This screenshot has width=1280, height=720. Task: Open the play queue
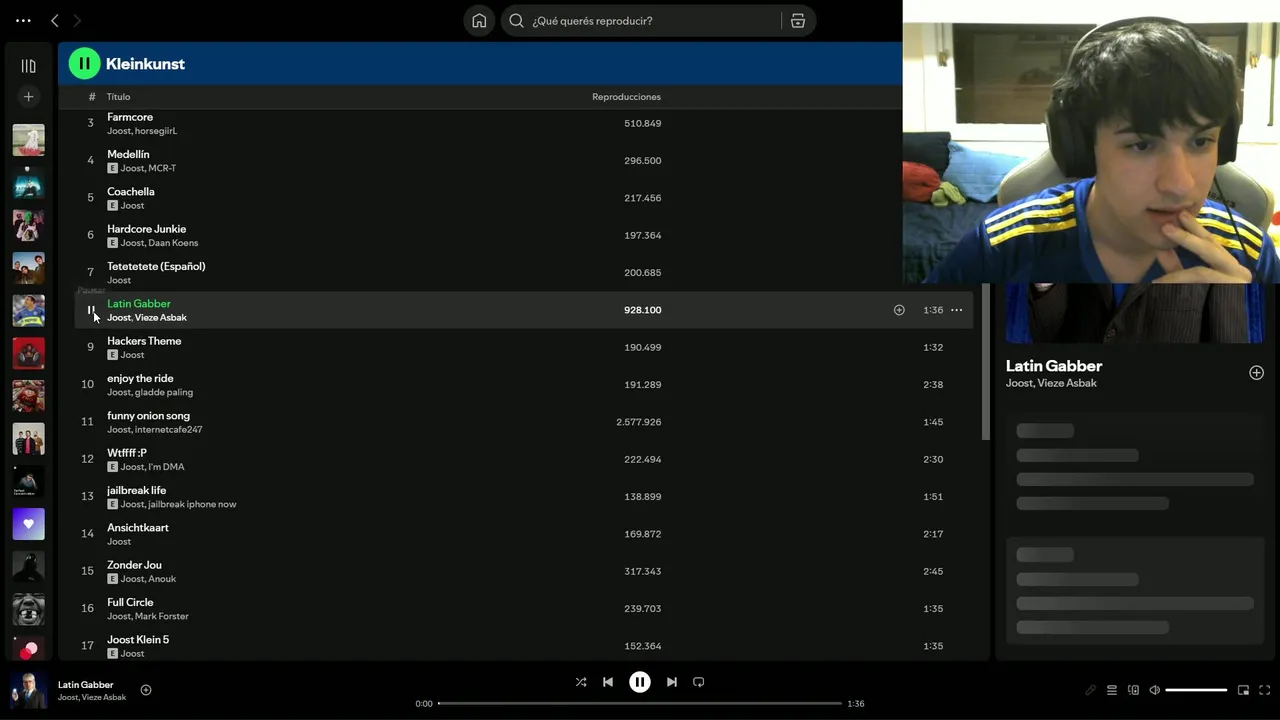1111,690
